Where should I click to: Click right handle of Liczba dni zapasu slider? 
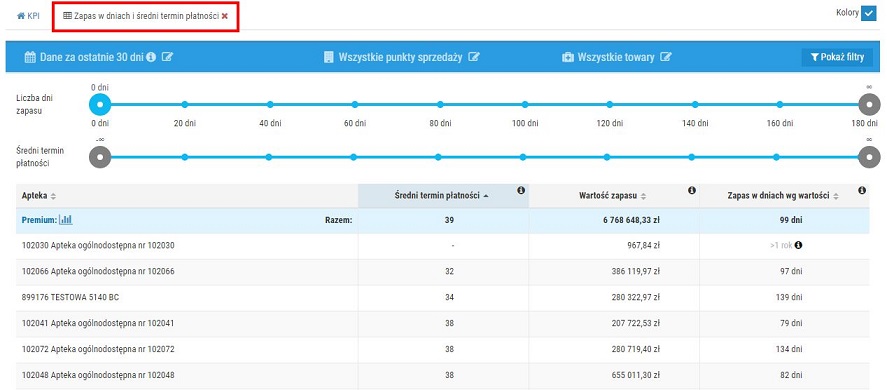(869, 104)
